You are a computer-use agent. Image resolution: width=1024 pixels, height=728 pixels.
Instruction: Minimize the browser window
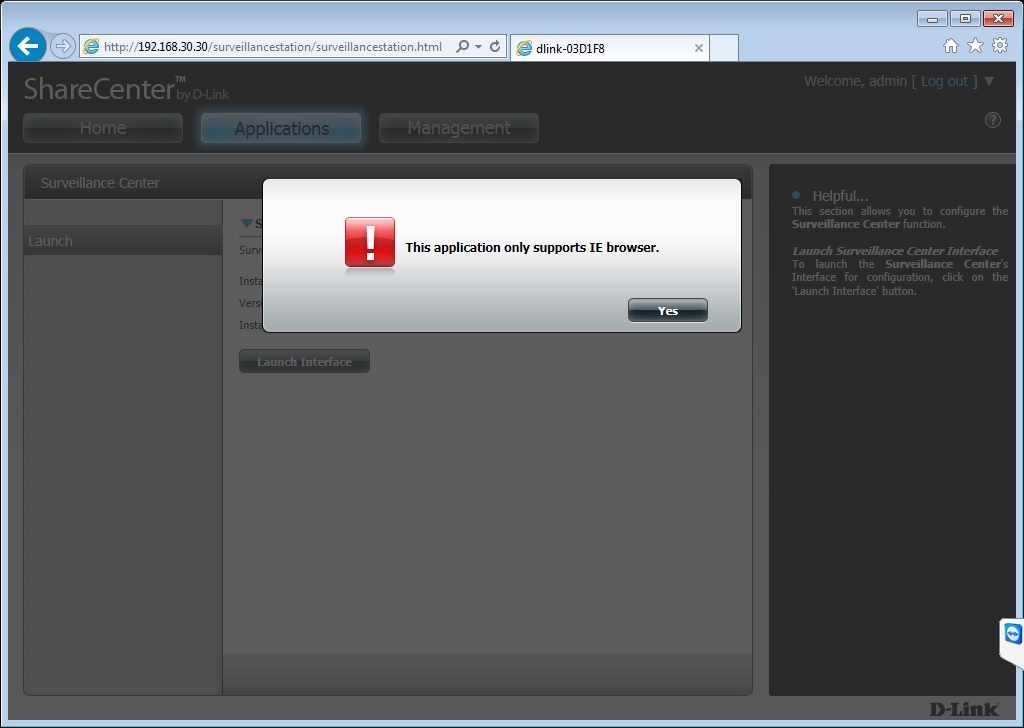[x=932, y=19]
